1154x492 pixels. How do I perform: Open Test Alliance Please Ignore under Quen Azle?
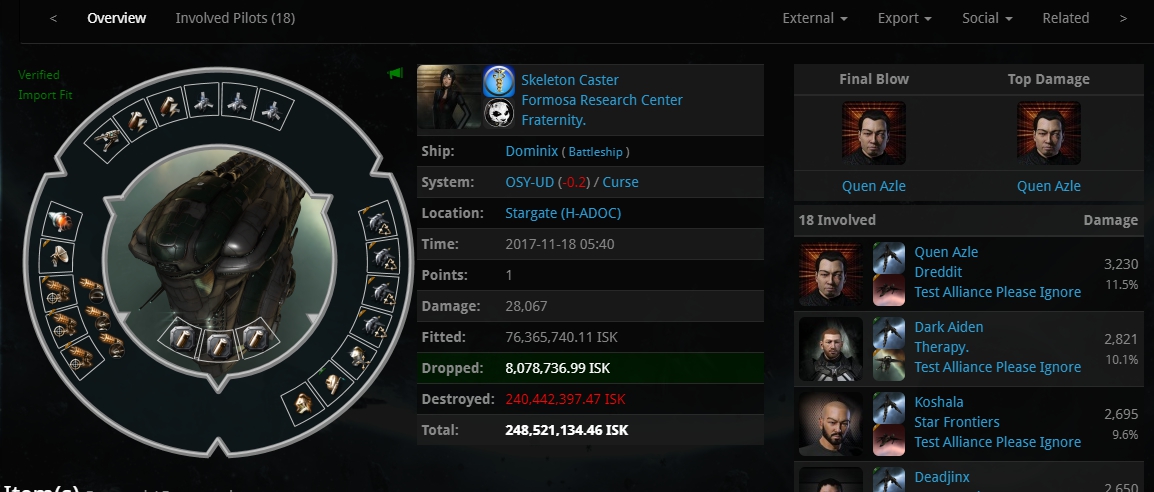997,292
